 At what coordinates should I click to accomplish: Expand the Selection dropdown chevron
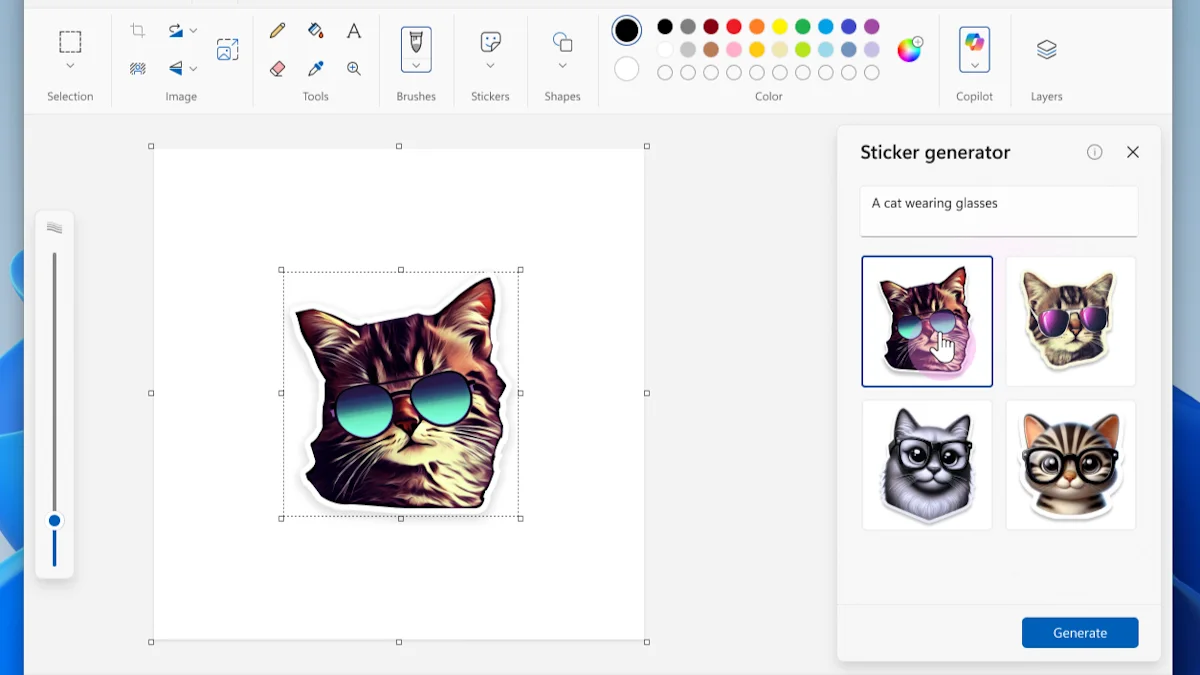coord(70,66)
